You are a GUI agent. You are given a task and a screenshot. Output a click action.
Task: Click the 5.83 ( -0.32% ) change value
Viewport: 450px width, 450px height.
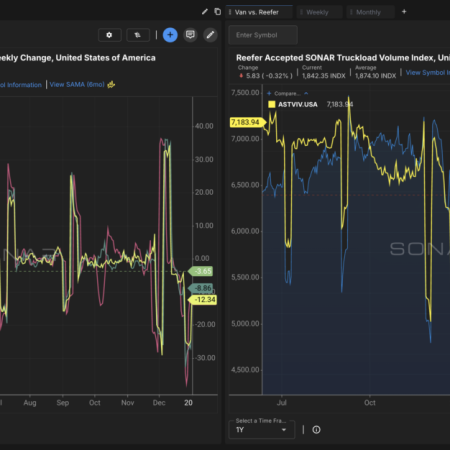[x=269, y=76]
